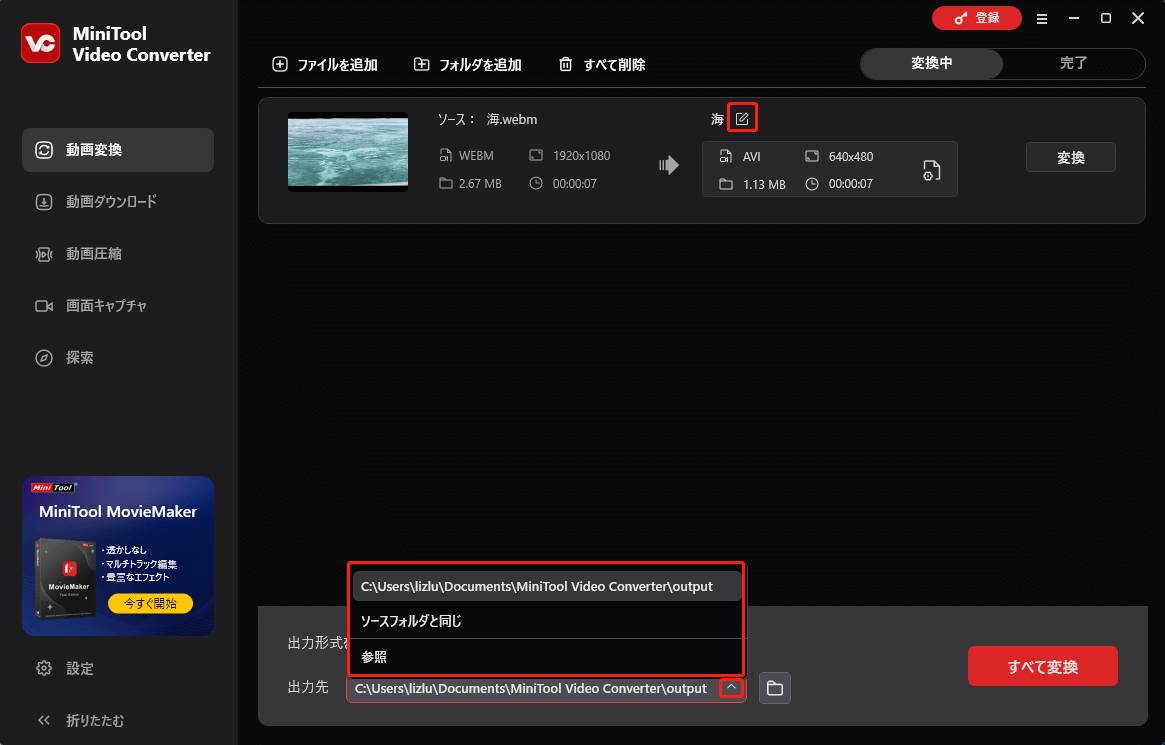Click フォルダを追加 to add a folder
This screenshot has width=1165, height=745.
(467, 65)
